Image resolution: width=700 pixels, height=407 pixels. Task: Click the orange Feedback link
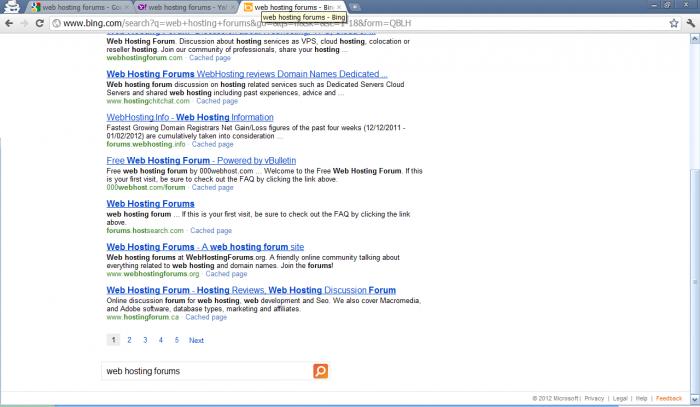tap(669, 399)
